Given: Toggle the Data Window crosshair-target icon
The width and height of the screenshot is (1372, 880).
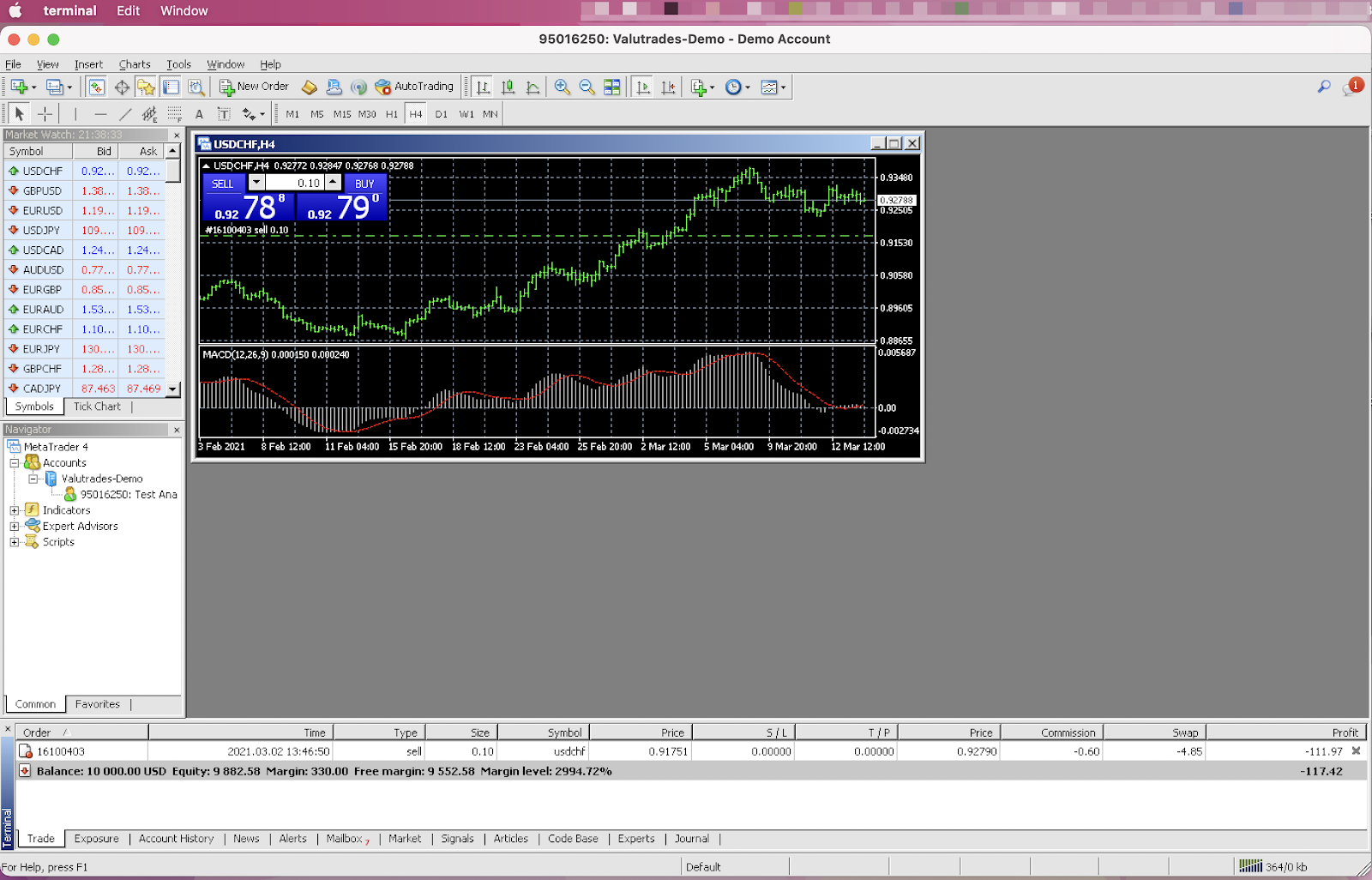Looking at the screenshot, I should click(x=122, y=87).
